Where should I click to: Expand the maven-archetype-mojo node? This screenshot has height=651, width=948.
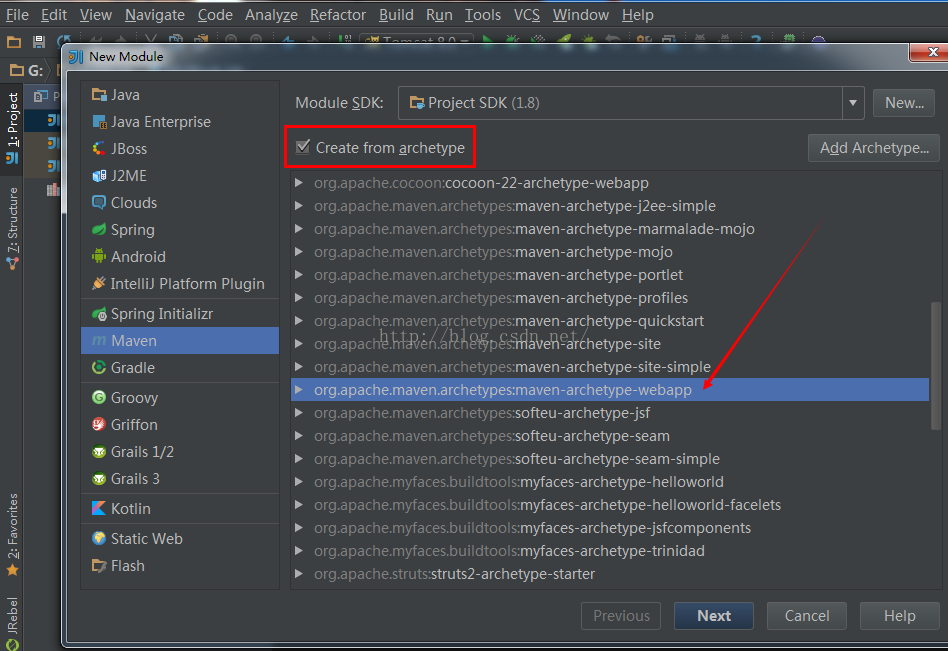(299, 251)
